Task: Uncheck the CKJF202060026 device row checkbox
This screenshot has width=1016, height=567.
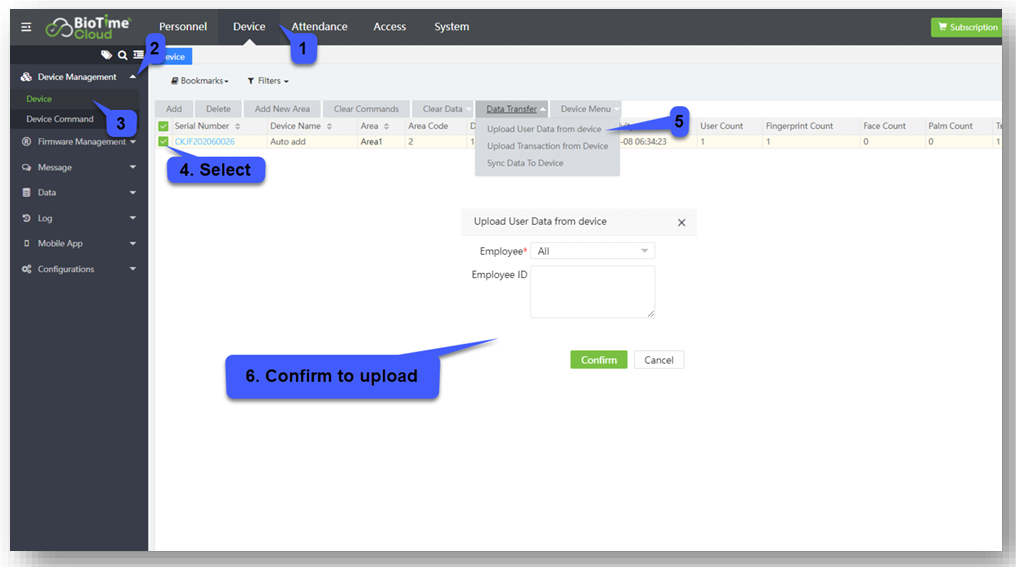Action: coord(163,142)
